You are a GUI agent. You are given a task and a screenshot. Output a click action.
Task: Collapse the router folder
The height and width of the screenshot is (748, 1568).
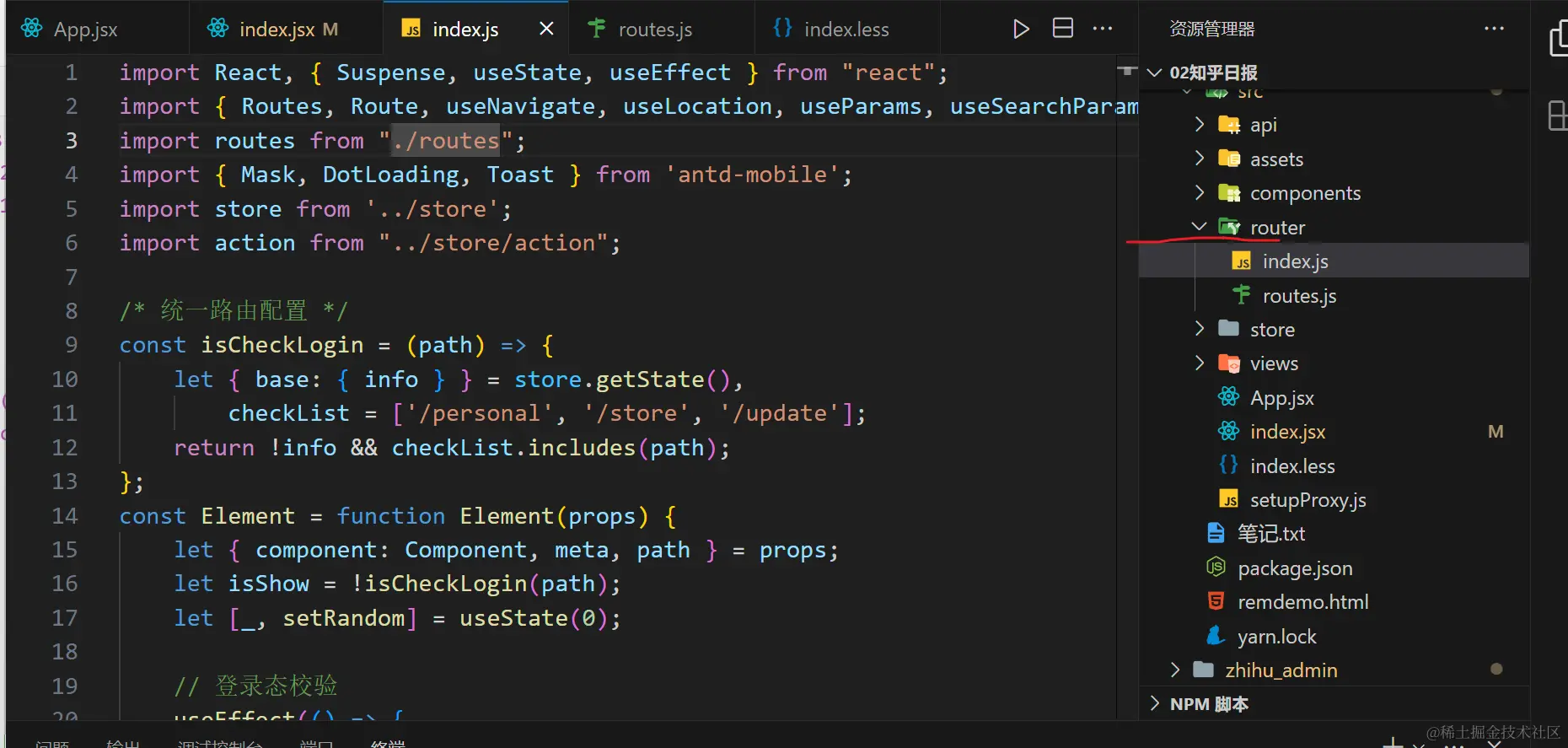click(1200, 227)
